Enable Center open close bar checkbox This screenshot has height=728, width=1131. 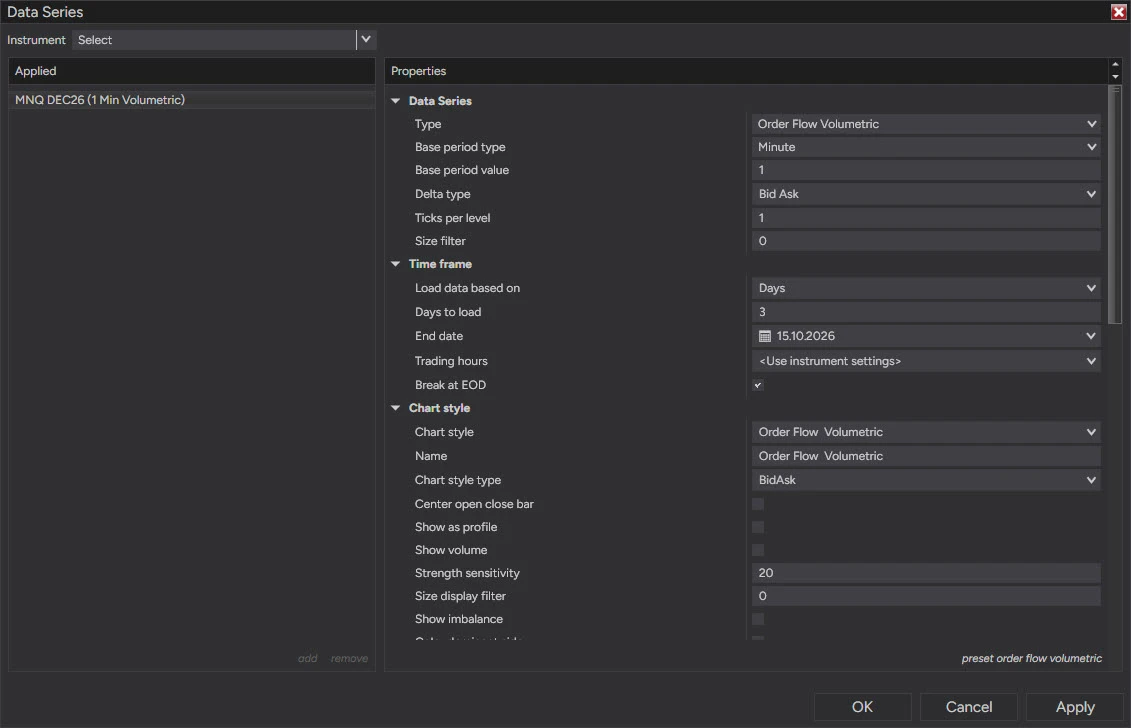click(x=758, y=504)
